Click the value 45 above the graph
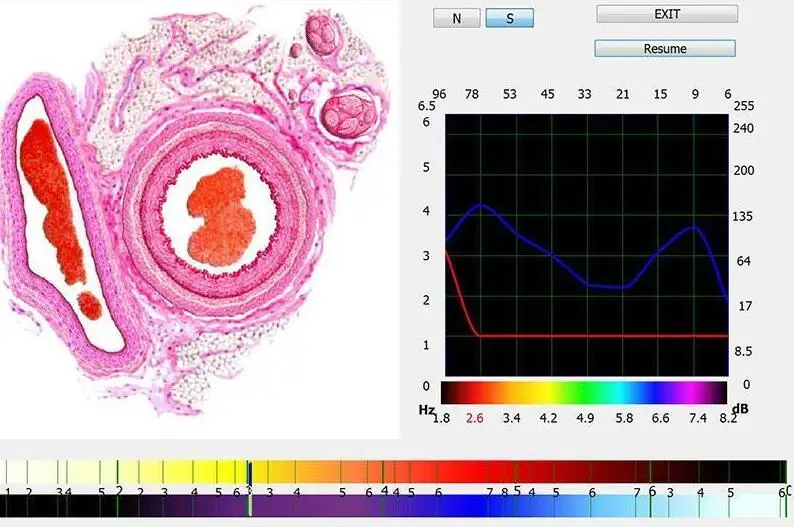This screenshot has width=794, height=527. 547,94
